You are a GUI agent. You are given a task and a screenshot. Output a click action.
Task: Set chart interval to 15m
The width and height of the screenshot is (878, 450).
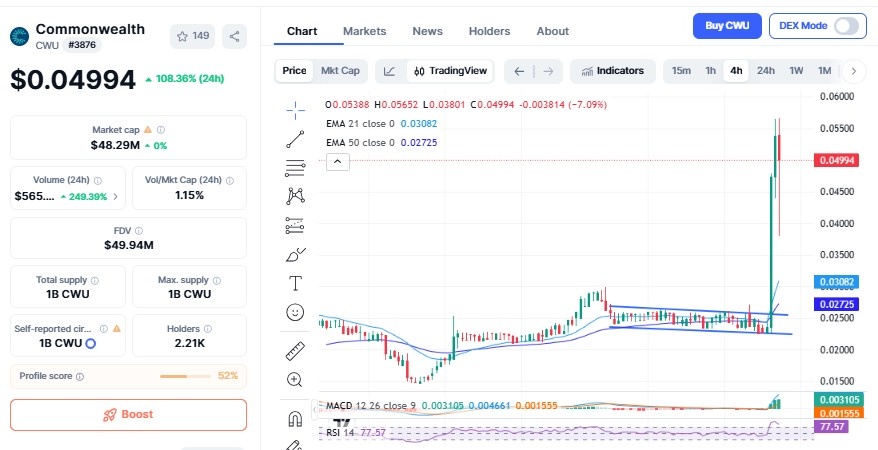tap(681, 71)
